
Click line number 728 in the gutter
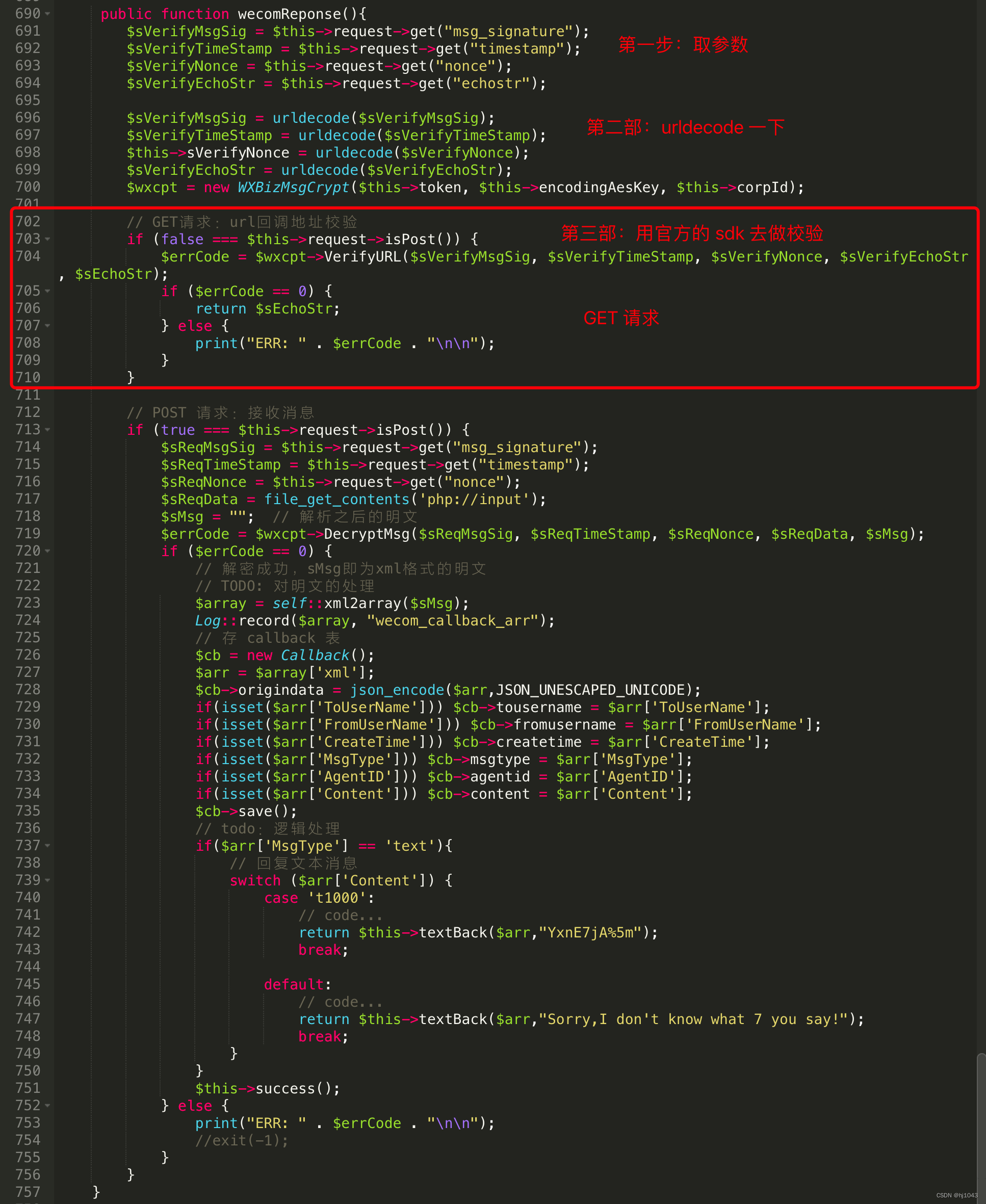tap(28, 690)
